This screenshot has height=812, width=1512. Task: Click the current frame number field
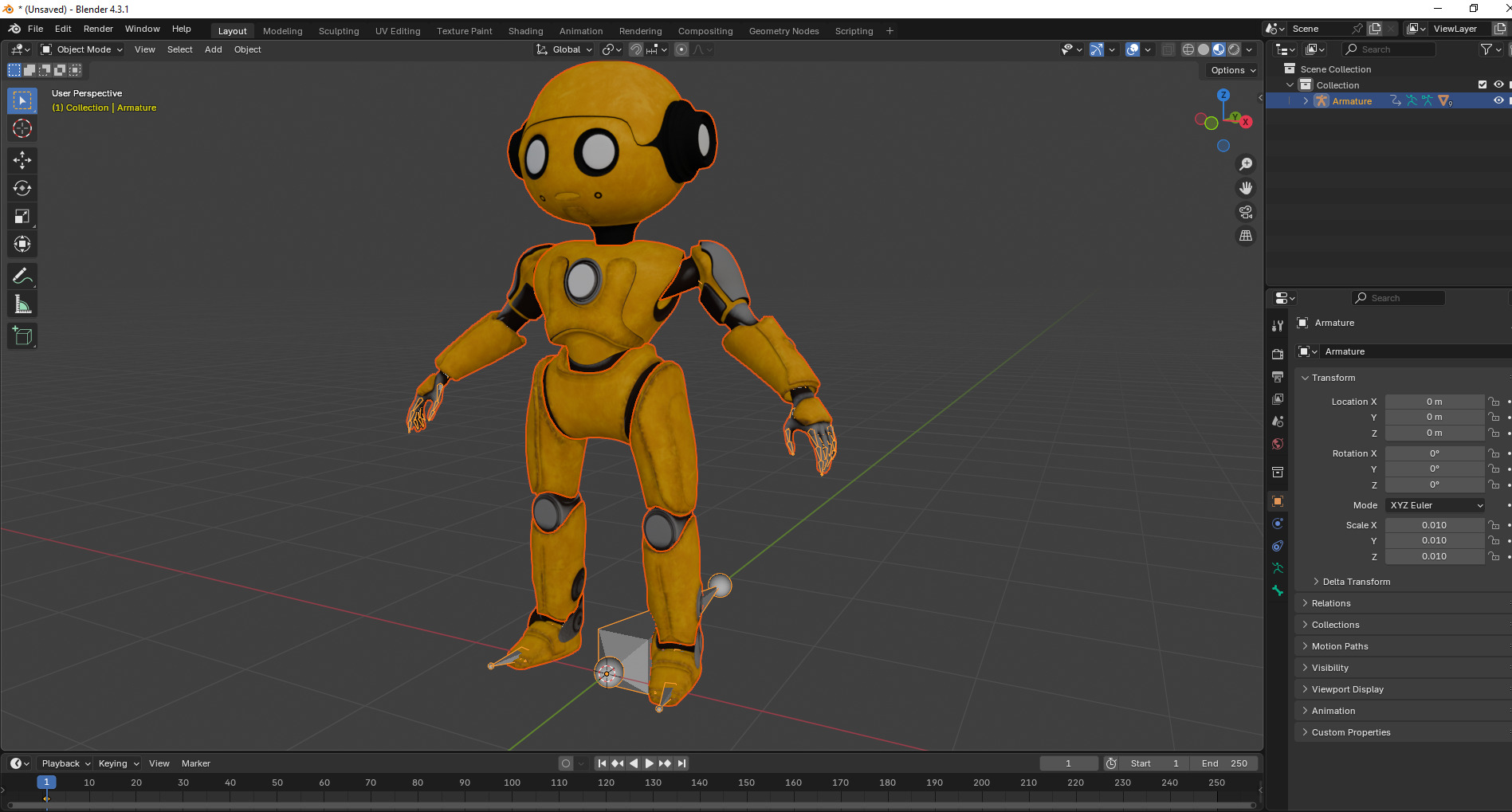(1068, 763)
